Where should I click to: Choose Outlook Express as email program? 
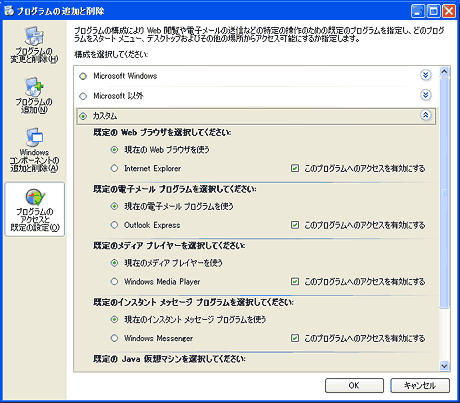pyautogui.click(x=114, y=225)
